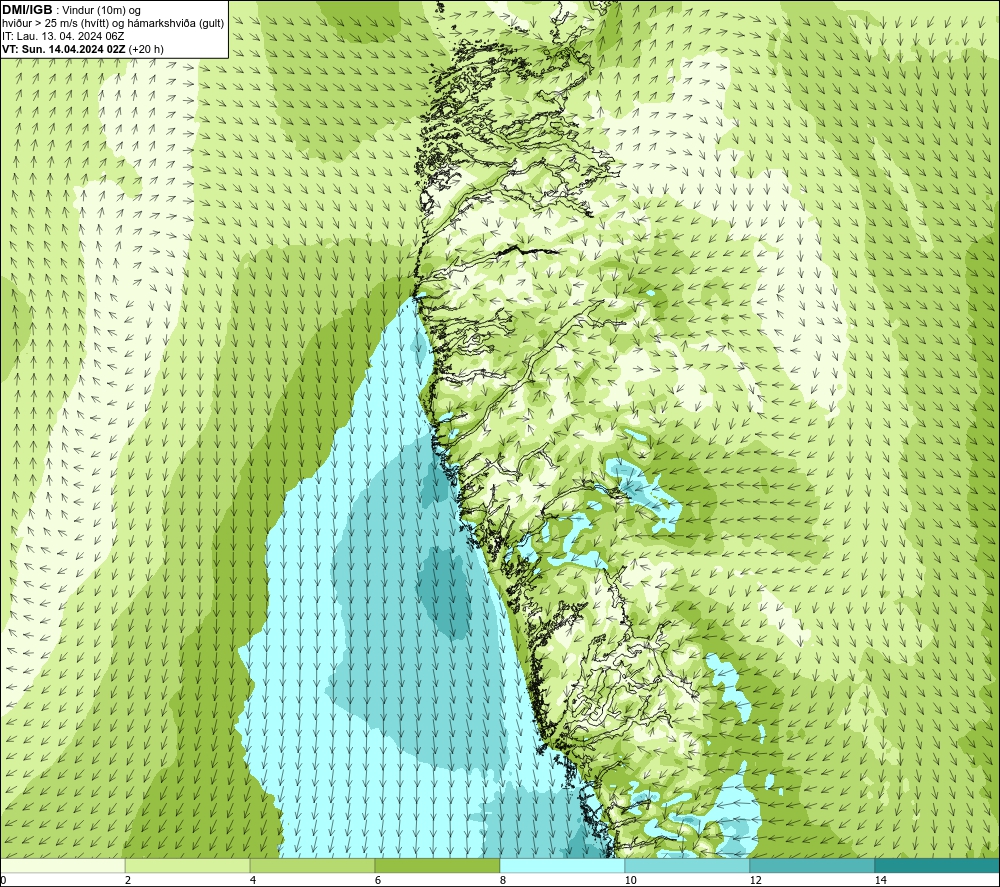The height and width of the screenshot is (887, 1000).
Task: Click the "DMI/IGB" title text
Action: coord(27,10)
